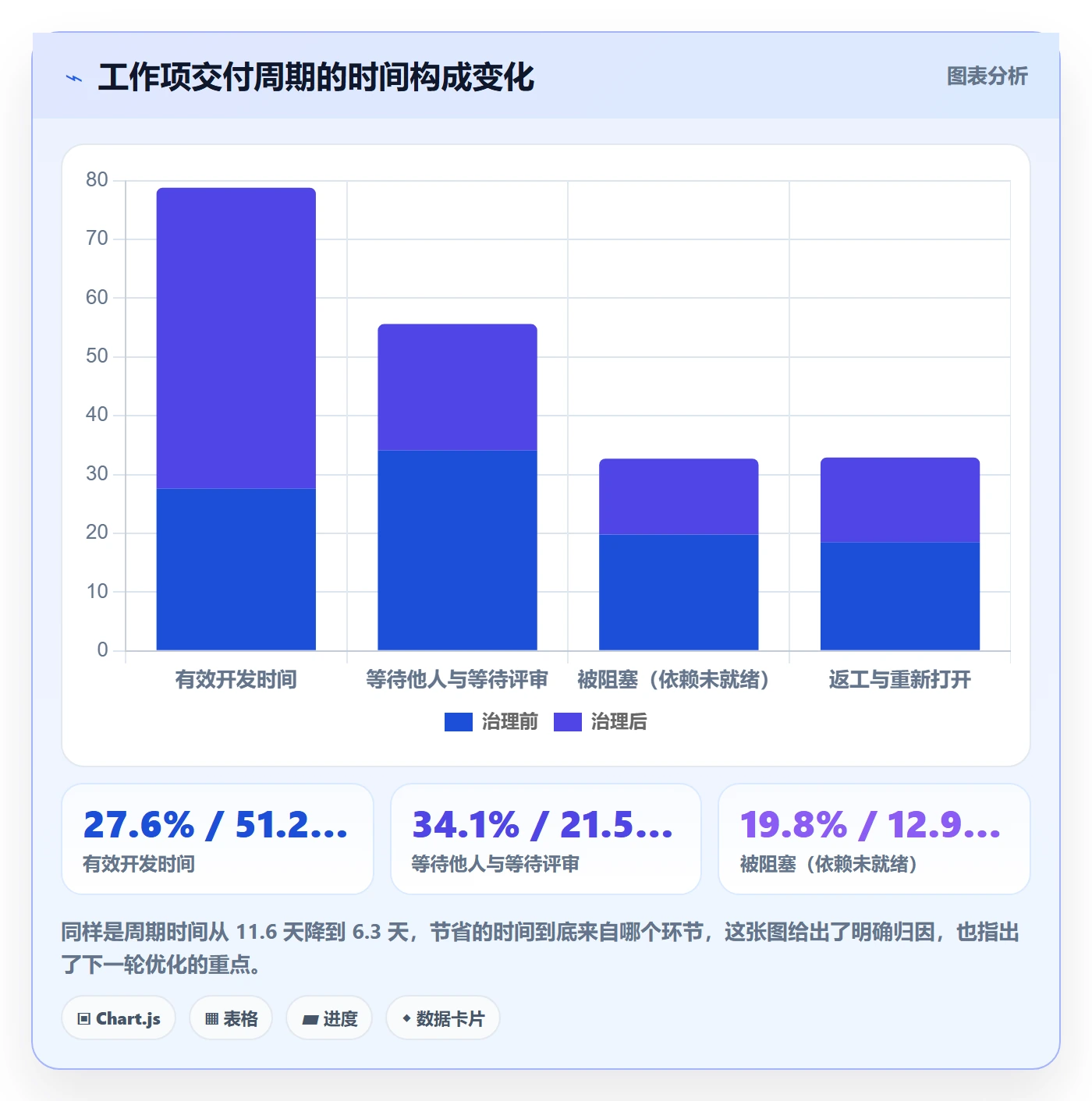Click the y-axis value 0
The width and height of the screenshot is (1092, 1101).
102,650
